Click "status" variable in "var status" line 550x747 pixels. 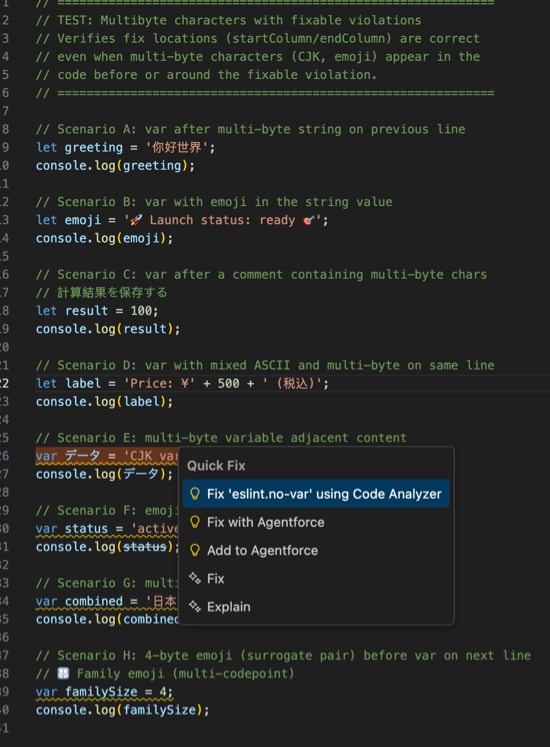click(x=86, y=528)
